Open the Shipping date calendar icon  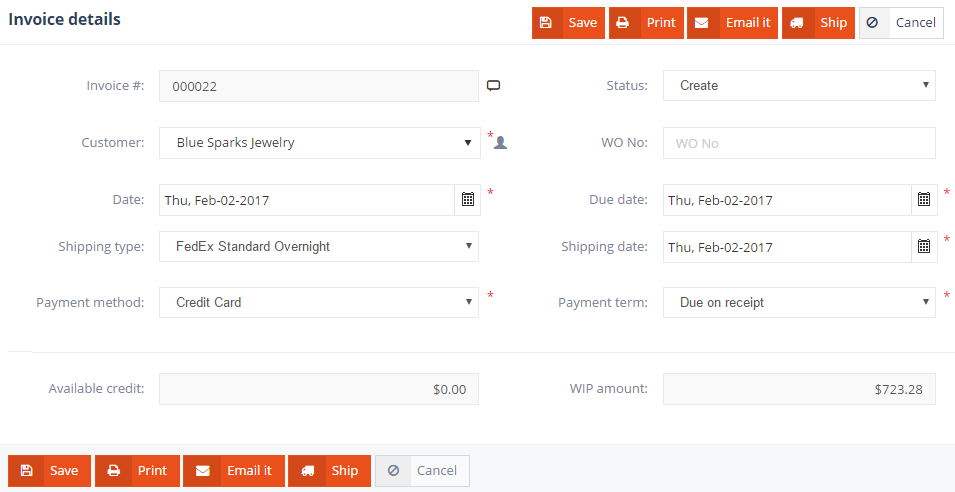click(924, 247)
